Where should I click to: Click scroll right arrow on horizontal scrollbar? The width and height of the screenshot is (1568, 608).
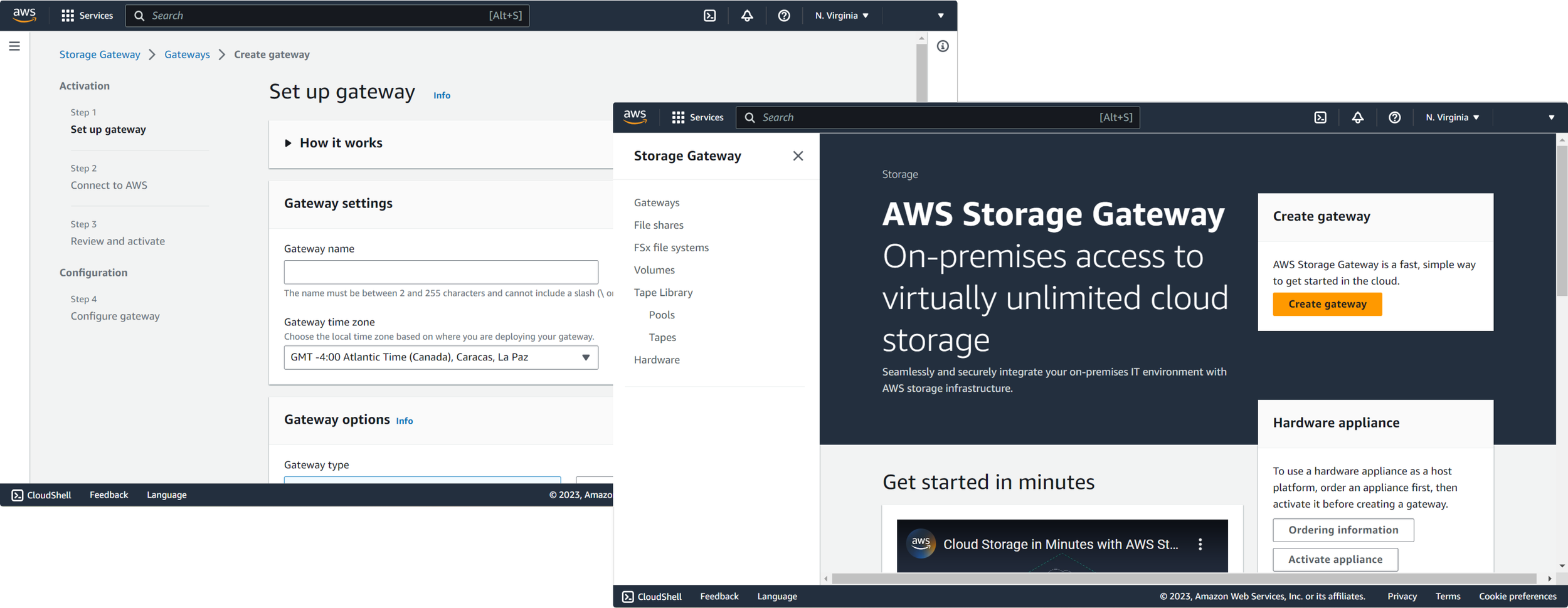[x=1549, y=579]
